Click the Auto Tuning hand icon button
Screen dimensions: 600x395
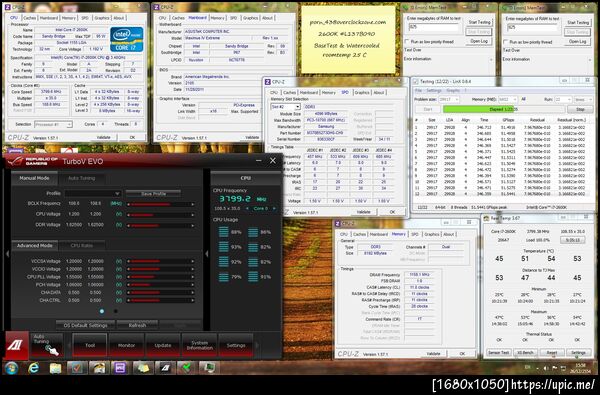47,345
